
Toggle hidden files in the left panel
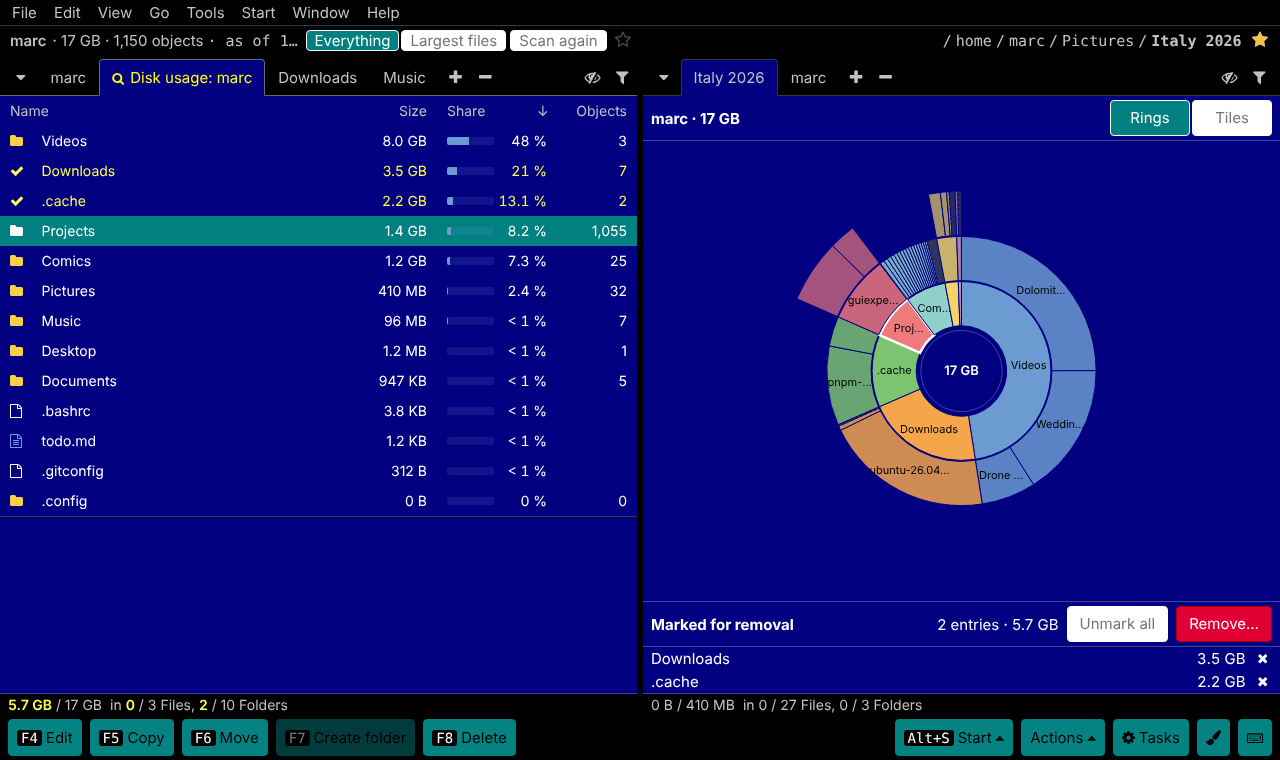coord(592,78)
